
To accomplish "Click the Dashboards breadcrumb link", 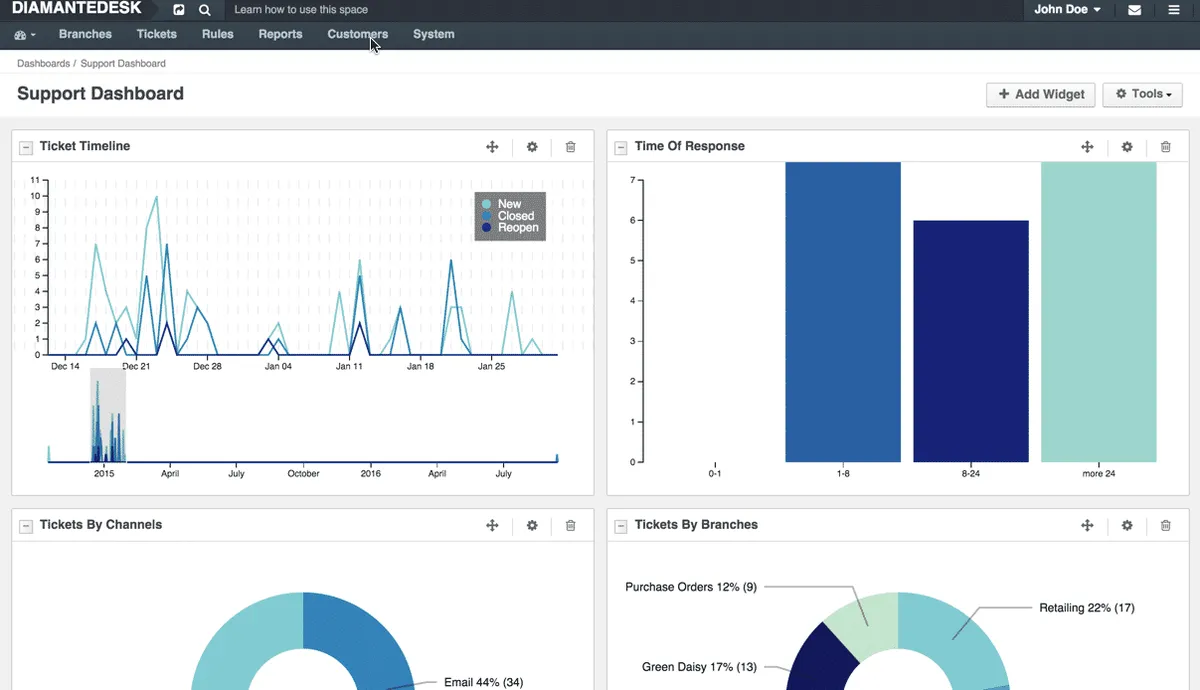I will tap(43, 63).
